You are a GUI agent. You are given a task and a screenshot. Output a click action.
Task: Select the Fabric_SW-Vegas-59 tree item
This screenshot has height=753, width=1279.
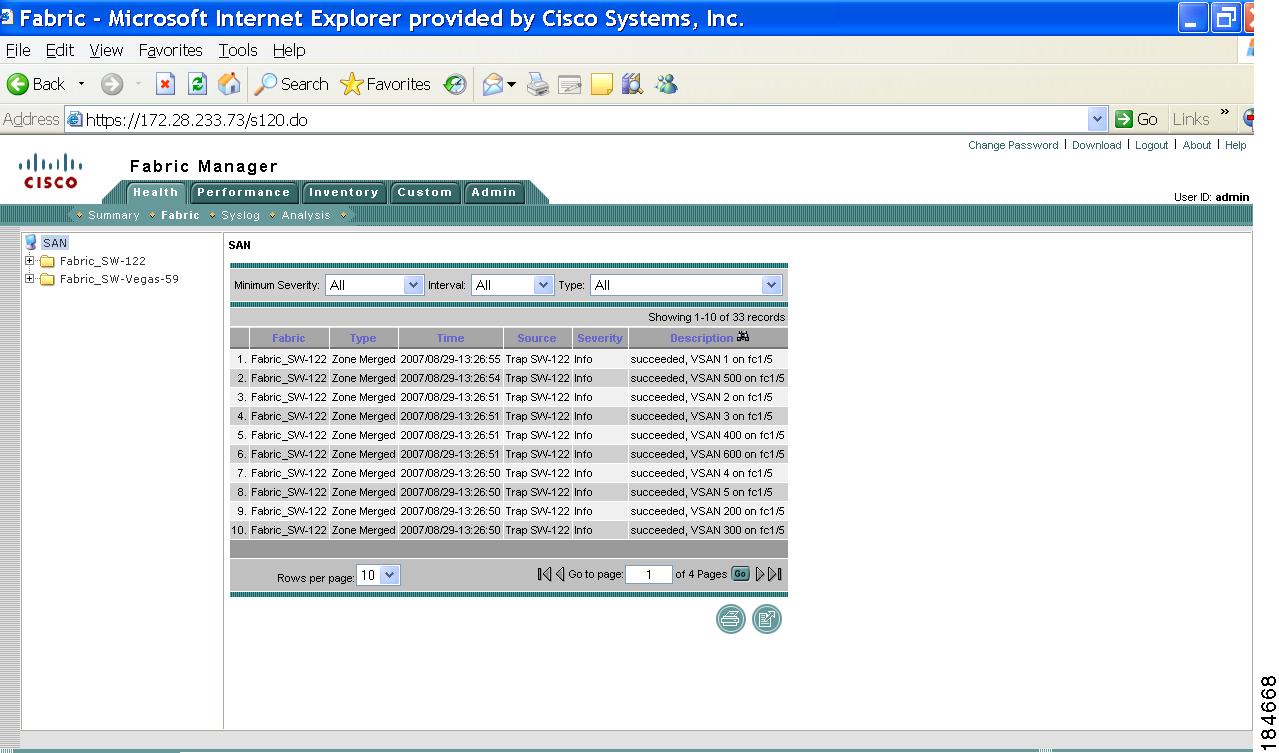(x=119, y=279)
